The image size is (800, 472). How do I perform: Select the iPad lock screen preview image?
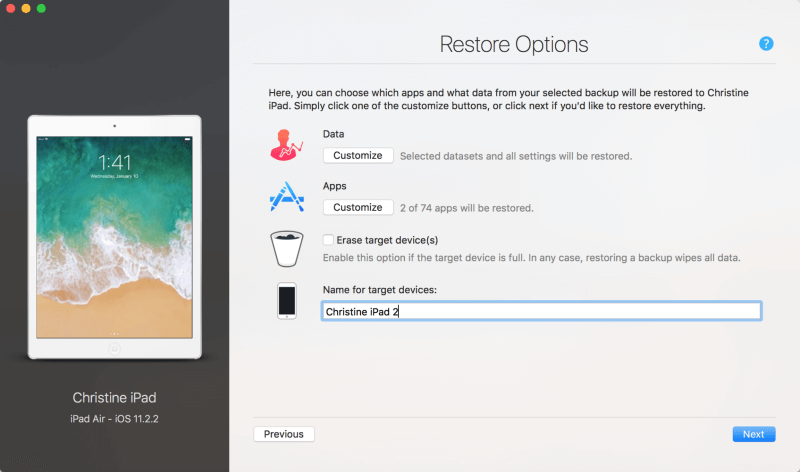pos(114,236)
